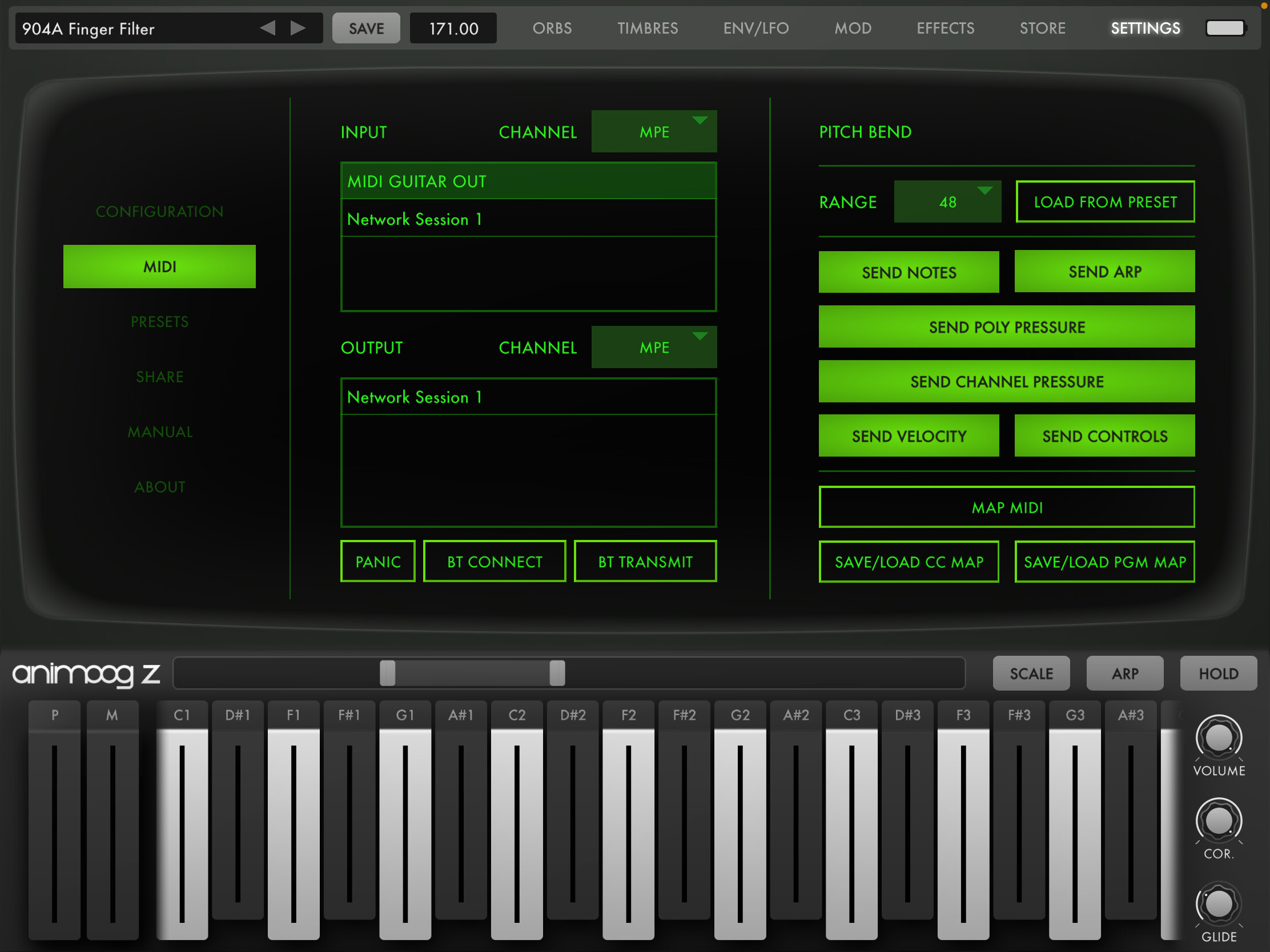Open PRESETS settings section
Viewport: 1270px width, 952px height.
pyautogui.click(x=159, y=321)
